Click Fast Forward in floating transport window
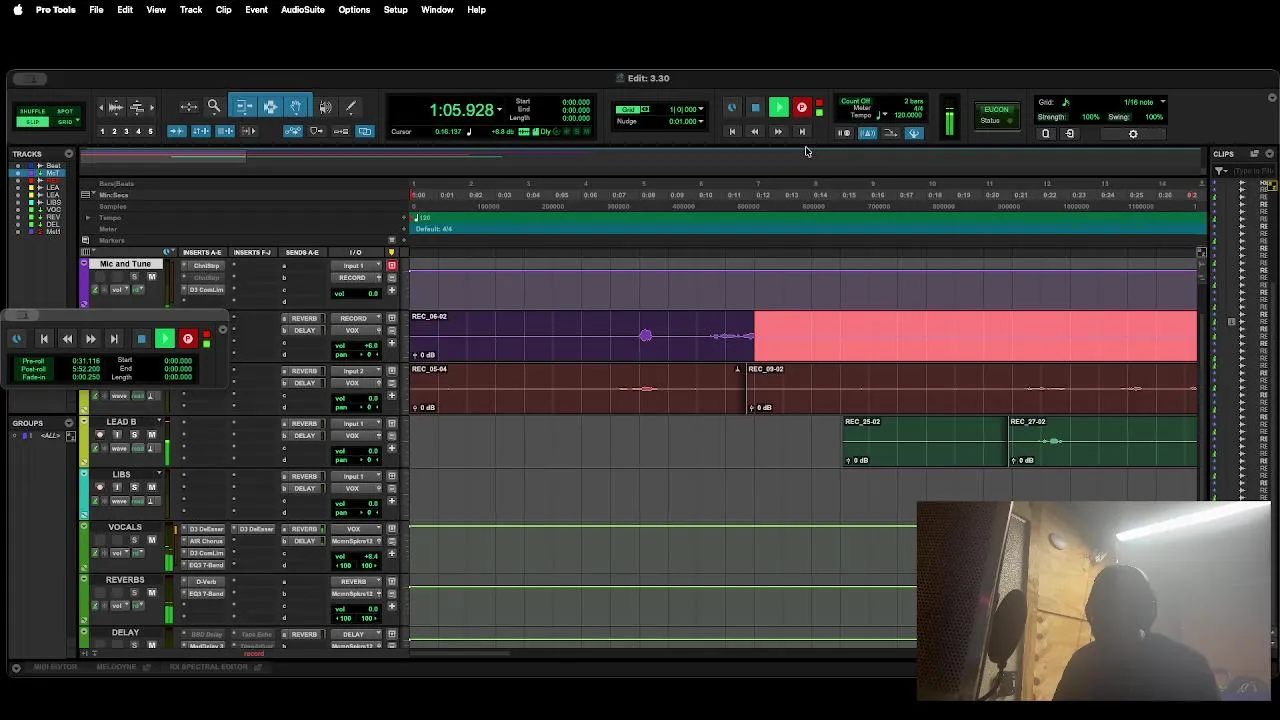The width and height of the screenshot is (1280, 720). tap(90, 339)
